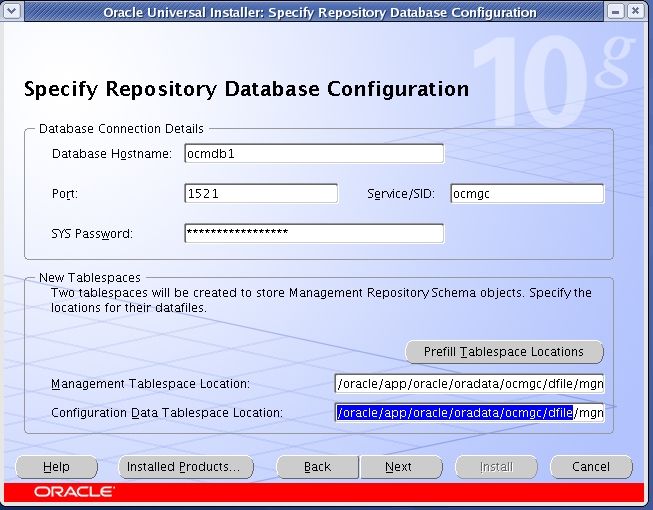Click the Oracle logo in footer
The width and height of the screenshot is (653, 510).
(74, 492)
